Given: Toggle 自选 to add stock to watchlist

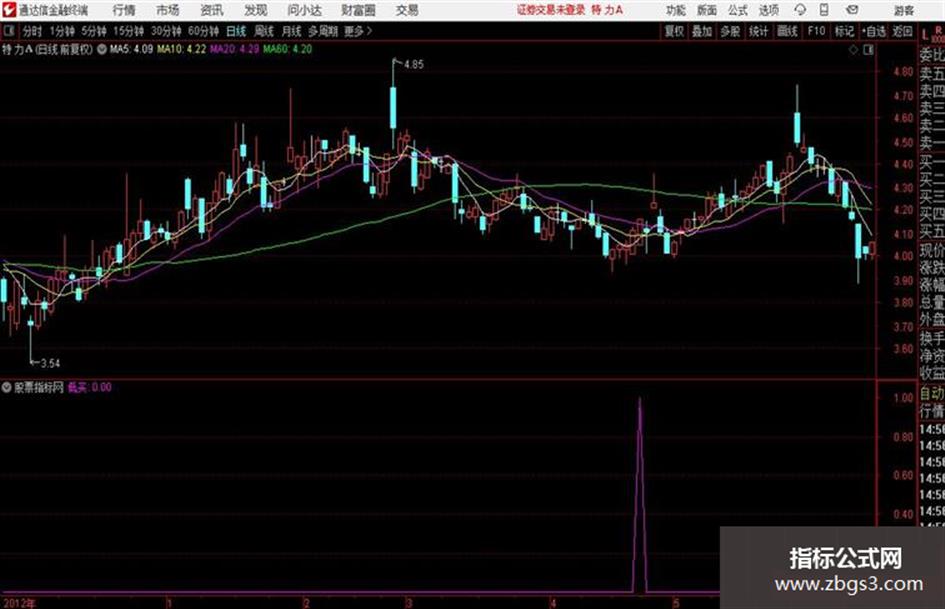Looking at the screenshot, I should click(873, 31).
